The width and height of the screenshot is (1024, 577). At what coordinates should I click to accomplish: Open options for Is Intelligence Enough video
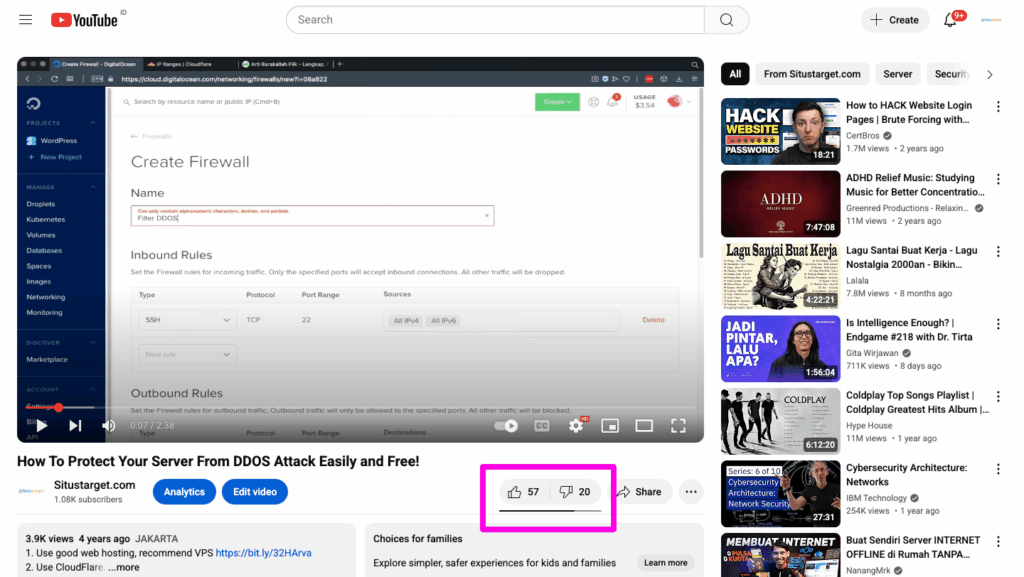click(998, 324)
